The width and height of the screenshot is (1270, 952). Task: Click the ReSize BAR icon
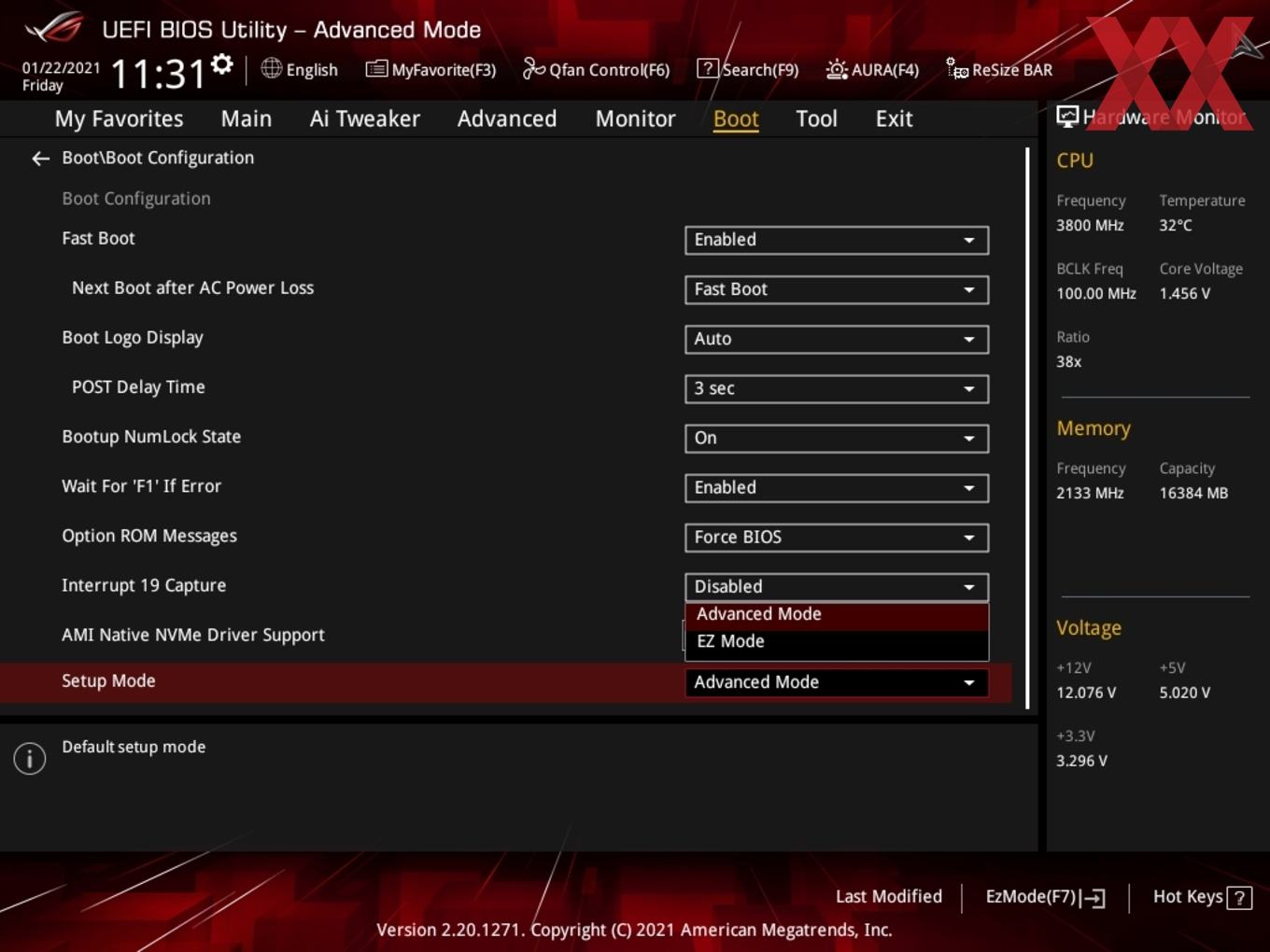coord(957,68)
